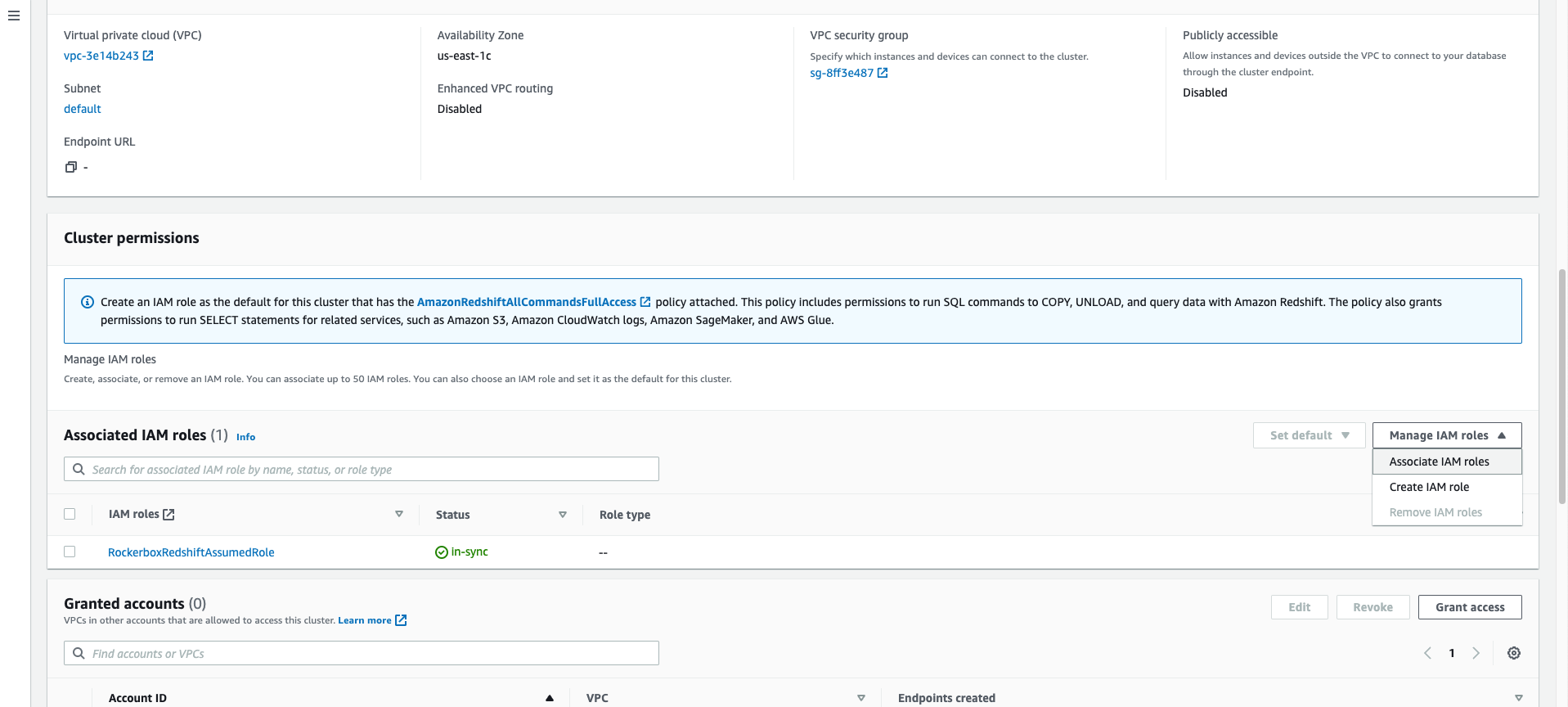Check the RockerboxRedshiftAssumedRole row checkbox

70,552
